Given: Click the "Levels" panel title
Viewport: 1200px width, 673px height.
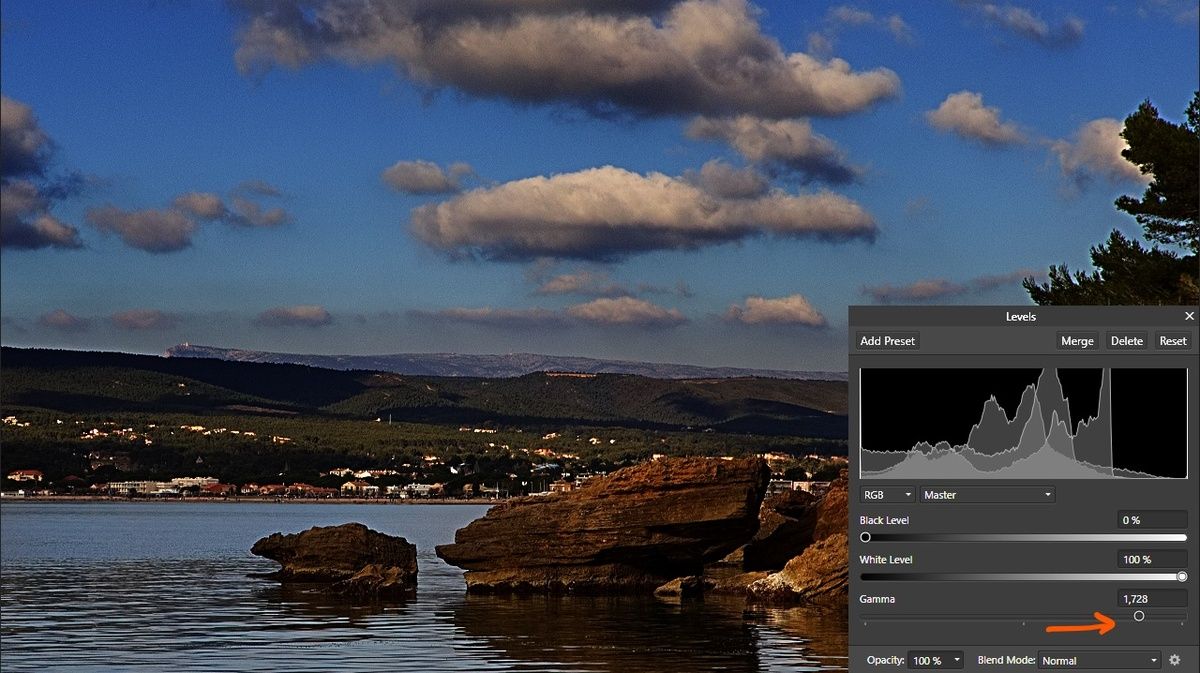Looking at the screenshot, I should [1021, 316].
